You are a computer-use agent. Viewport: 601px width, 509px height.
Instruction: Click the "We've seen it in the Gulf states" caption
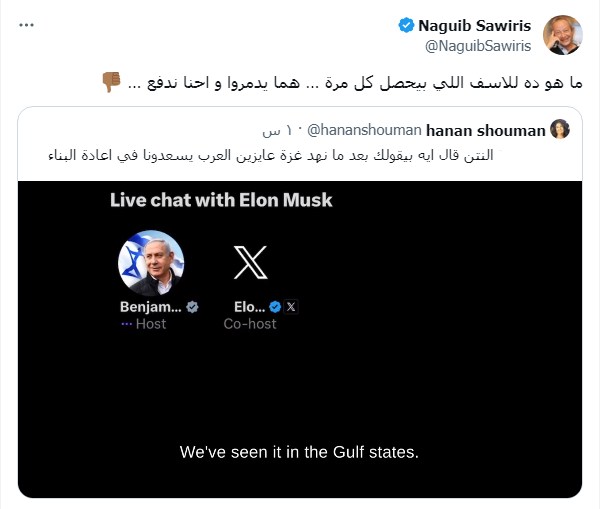(298, 452)
